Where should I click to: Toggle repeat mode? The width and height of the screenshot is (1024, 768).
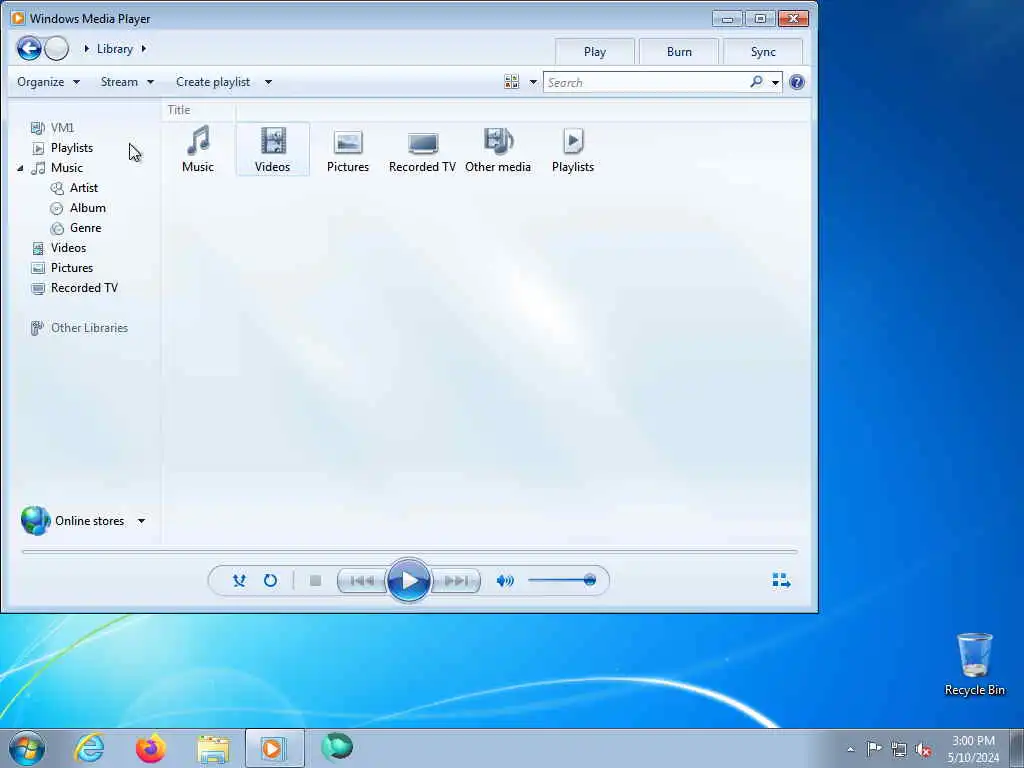[x=270, y=581]
